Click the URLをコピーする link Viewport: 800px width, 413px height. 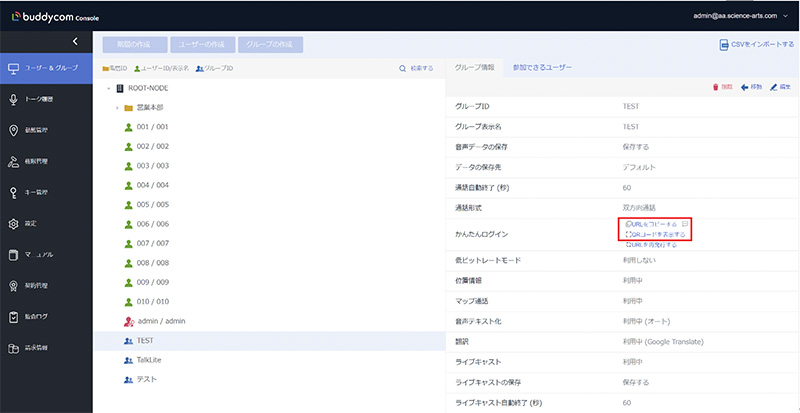(652, 224)
